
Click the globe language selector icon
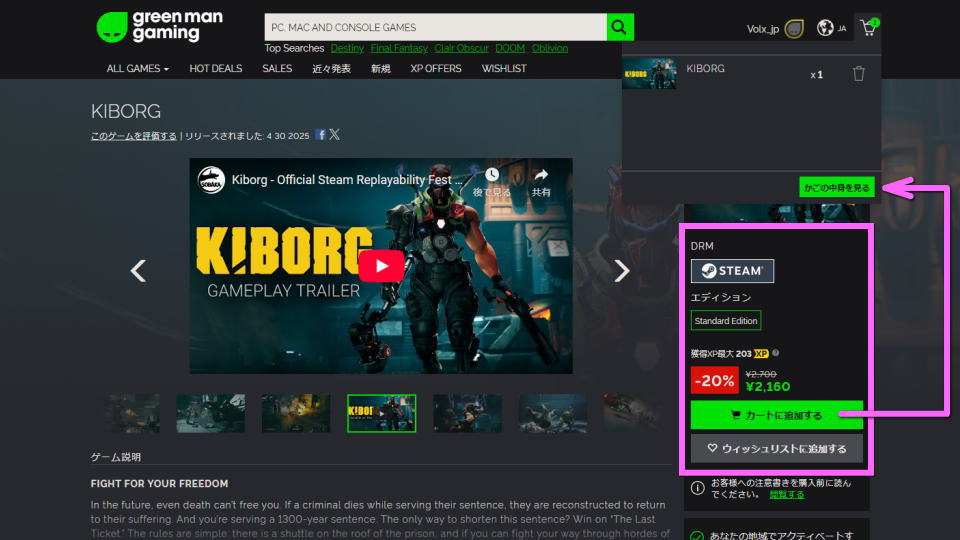(825, 28)
